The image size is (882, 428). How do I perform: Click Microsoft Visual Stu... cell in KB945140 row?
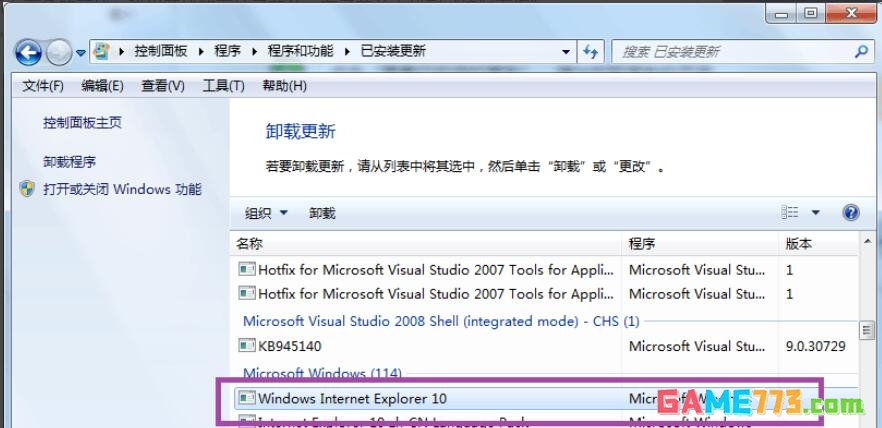point(697,346)
